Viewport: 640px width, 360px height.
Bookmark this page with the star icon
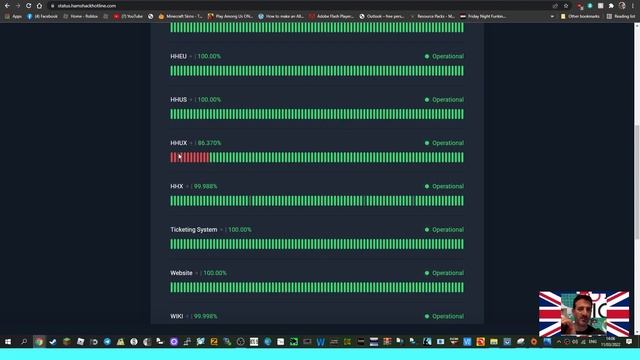pyautogui.click(x=566, y=6)
